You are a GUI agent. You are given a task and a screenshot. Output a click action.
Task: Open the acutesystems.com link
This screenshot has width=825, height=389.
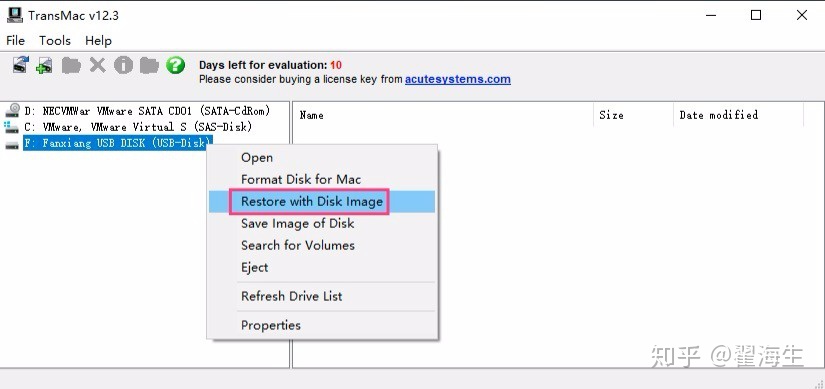(458, 79)
